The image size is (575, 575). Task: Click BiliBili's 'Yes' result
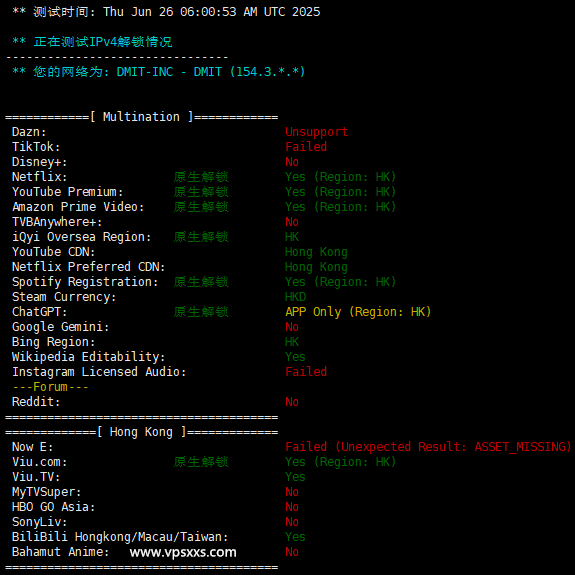(295, 537)
